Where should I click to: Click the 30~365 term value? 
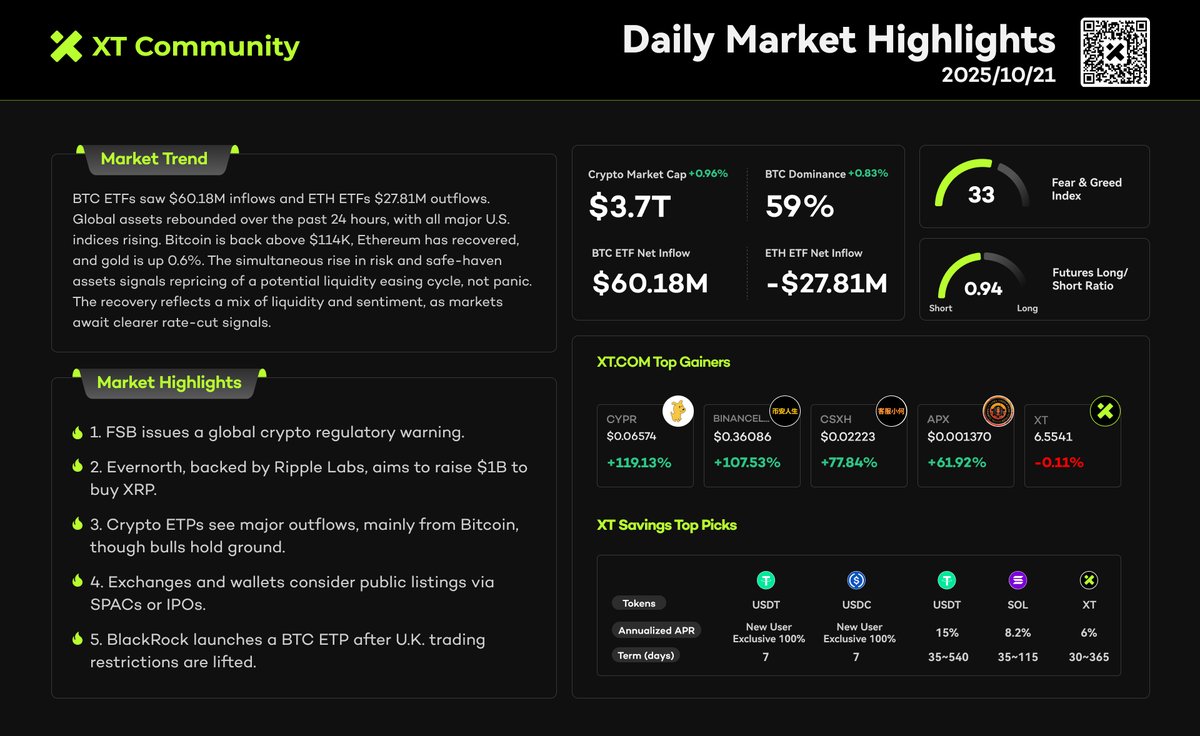click(1089, 657)
